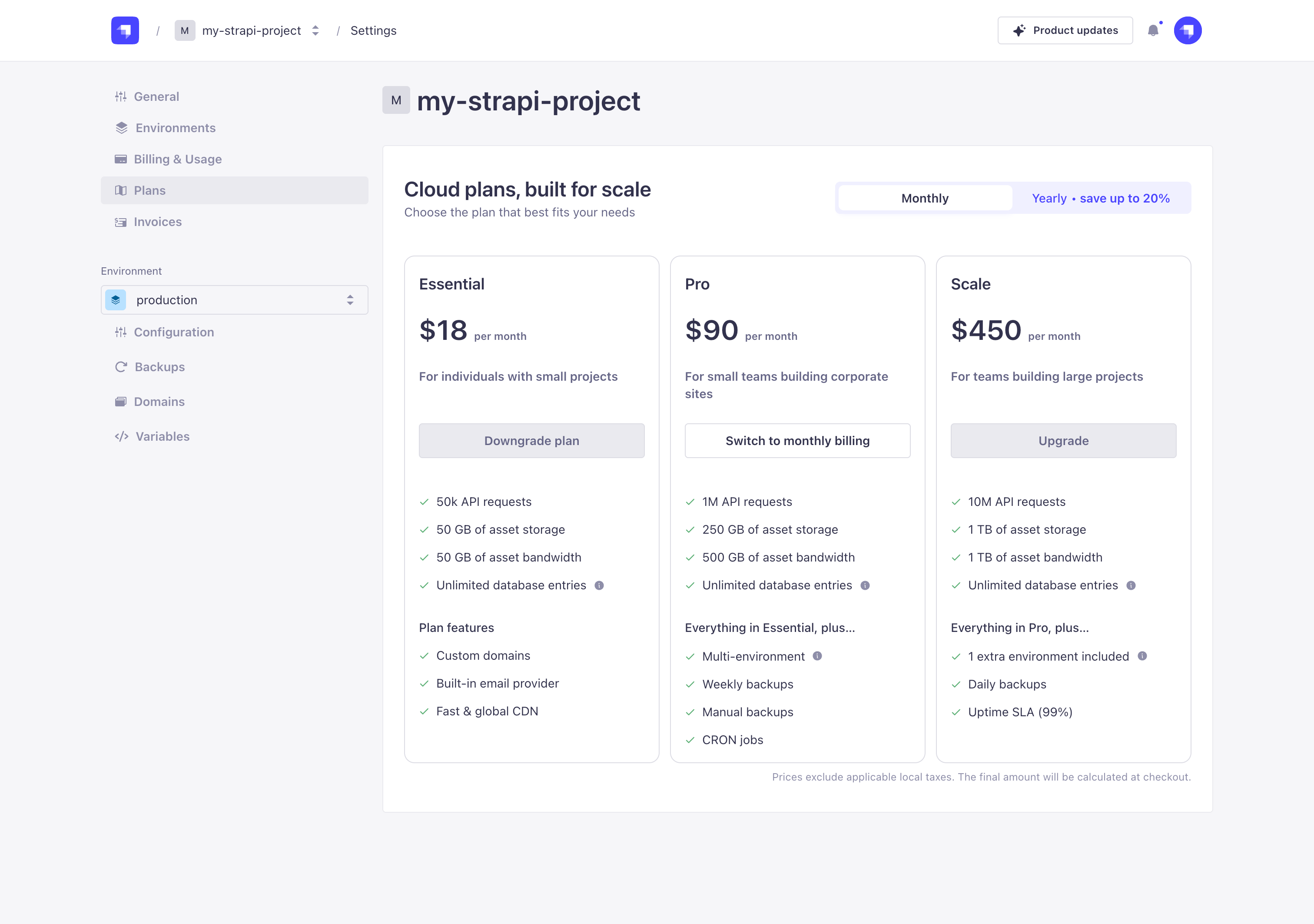Image resolution: width=1314 pixels, height=924 pixels.
Task: Click the Plans map icon
Action: (121, 190)
